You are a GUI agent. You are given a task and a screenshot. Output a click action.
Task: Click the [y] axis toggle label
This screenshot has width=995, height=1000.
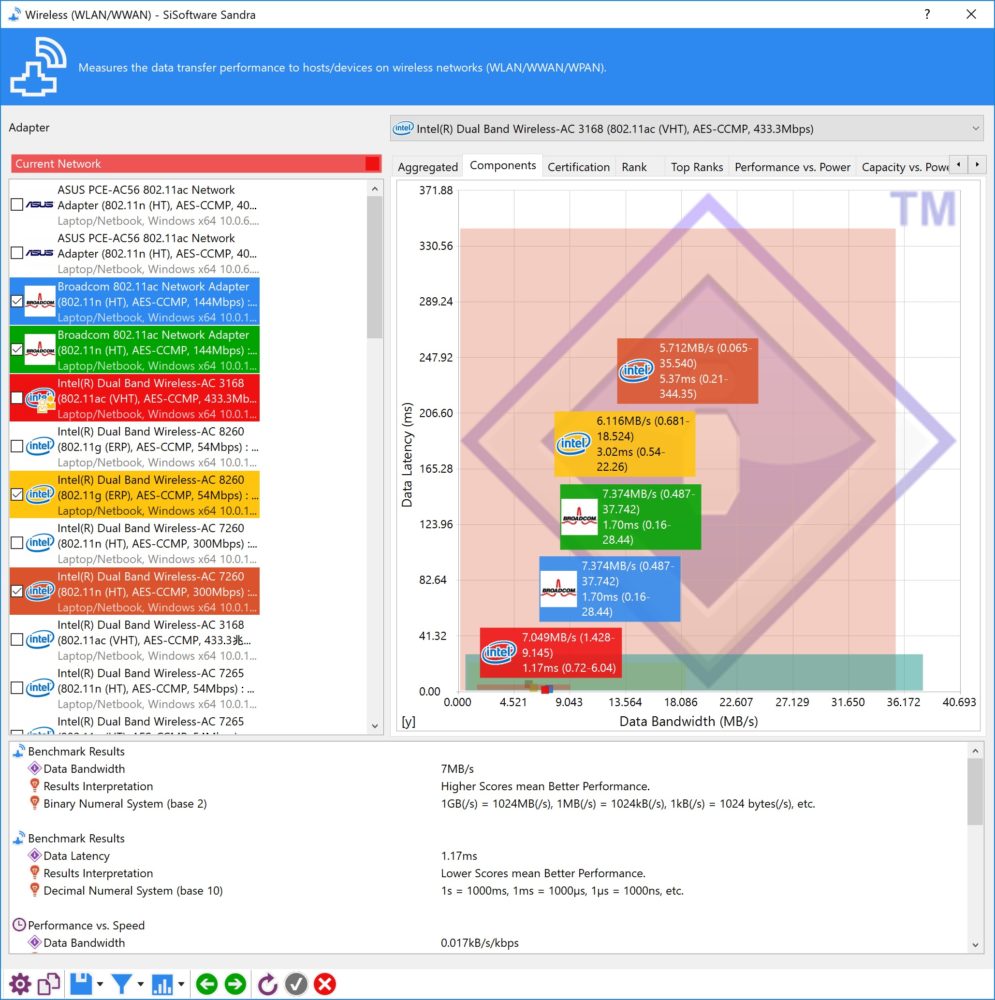point(408,721)
